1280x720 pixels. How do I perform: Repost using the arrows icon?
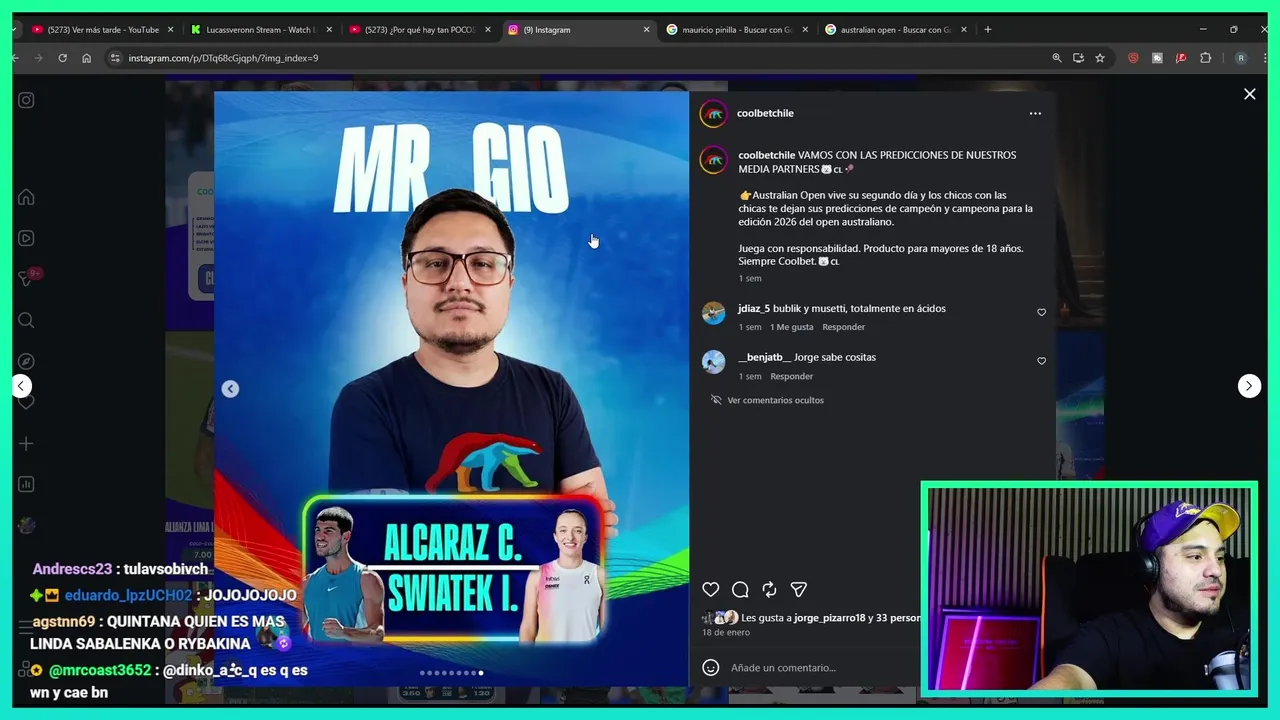click(x=769, y=590)
